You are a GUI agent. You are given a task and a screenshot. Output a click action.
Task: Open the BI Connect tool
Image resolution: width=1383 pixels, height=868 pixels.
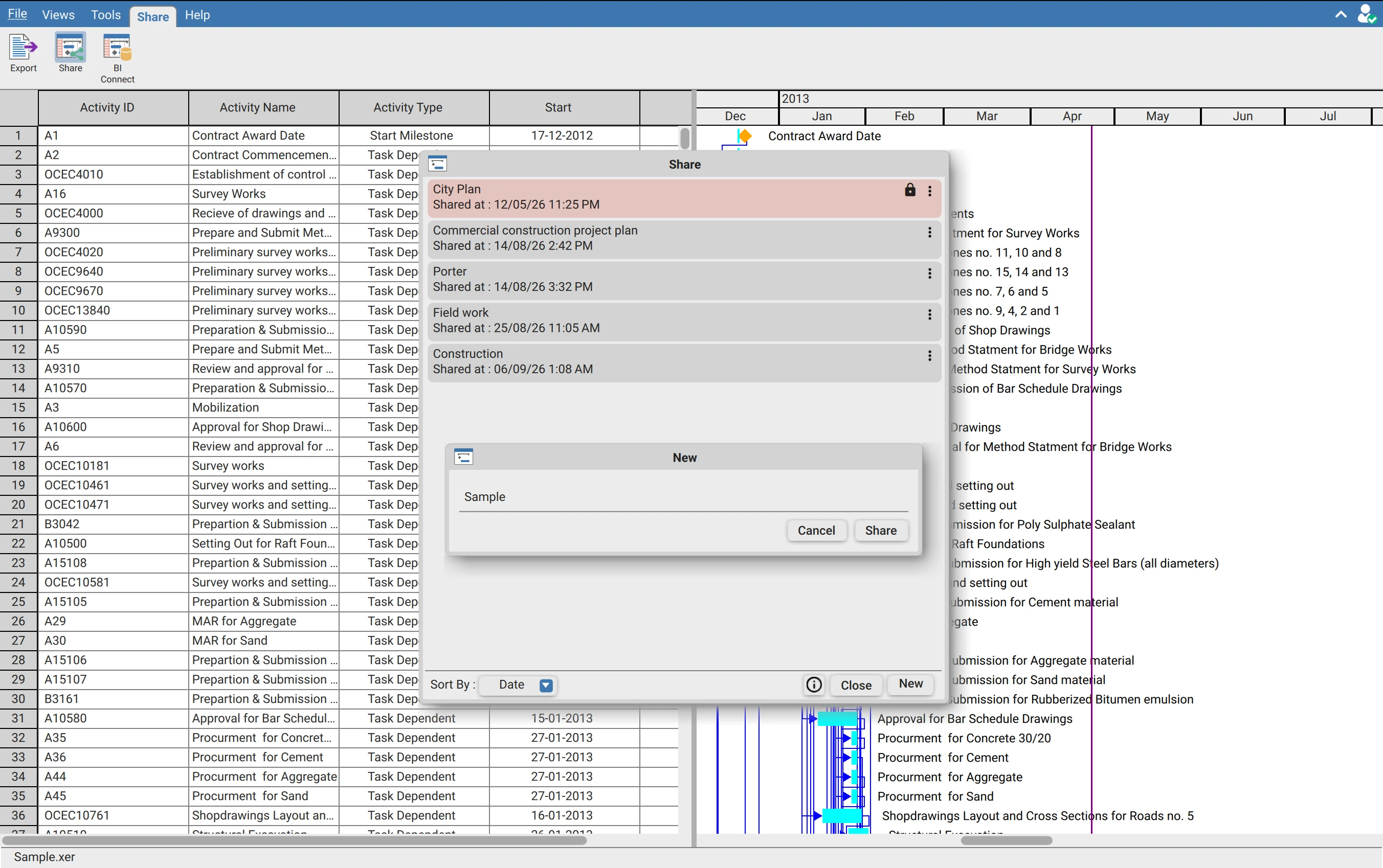(117, 59)
